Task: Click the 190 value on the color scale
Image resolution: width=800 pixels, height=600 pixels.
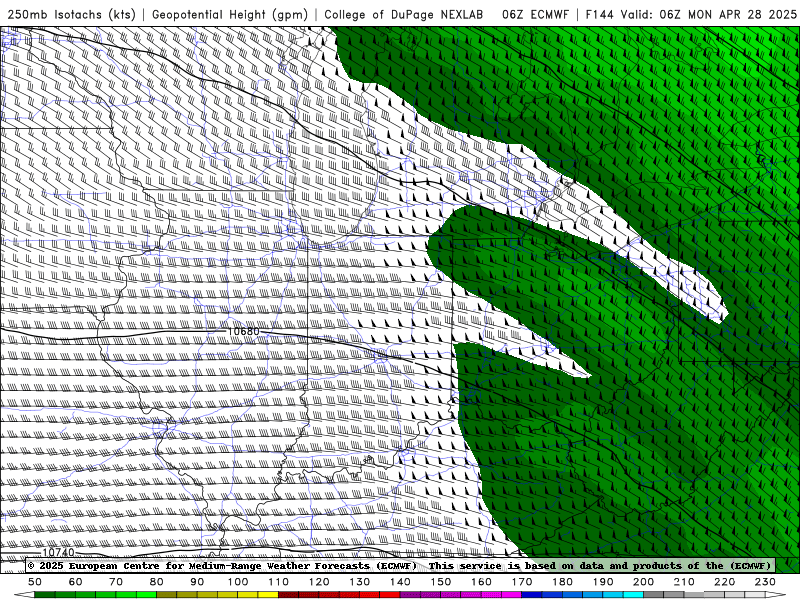Action: coord(603,582)
